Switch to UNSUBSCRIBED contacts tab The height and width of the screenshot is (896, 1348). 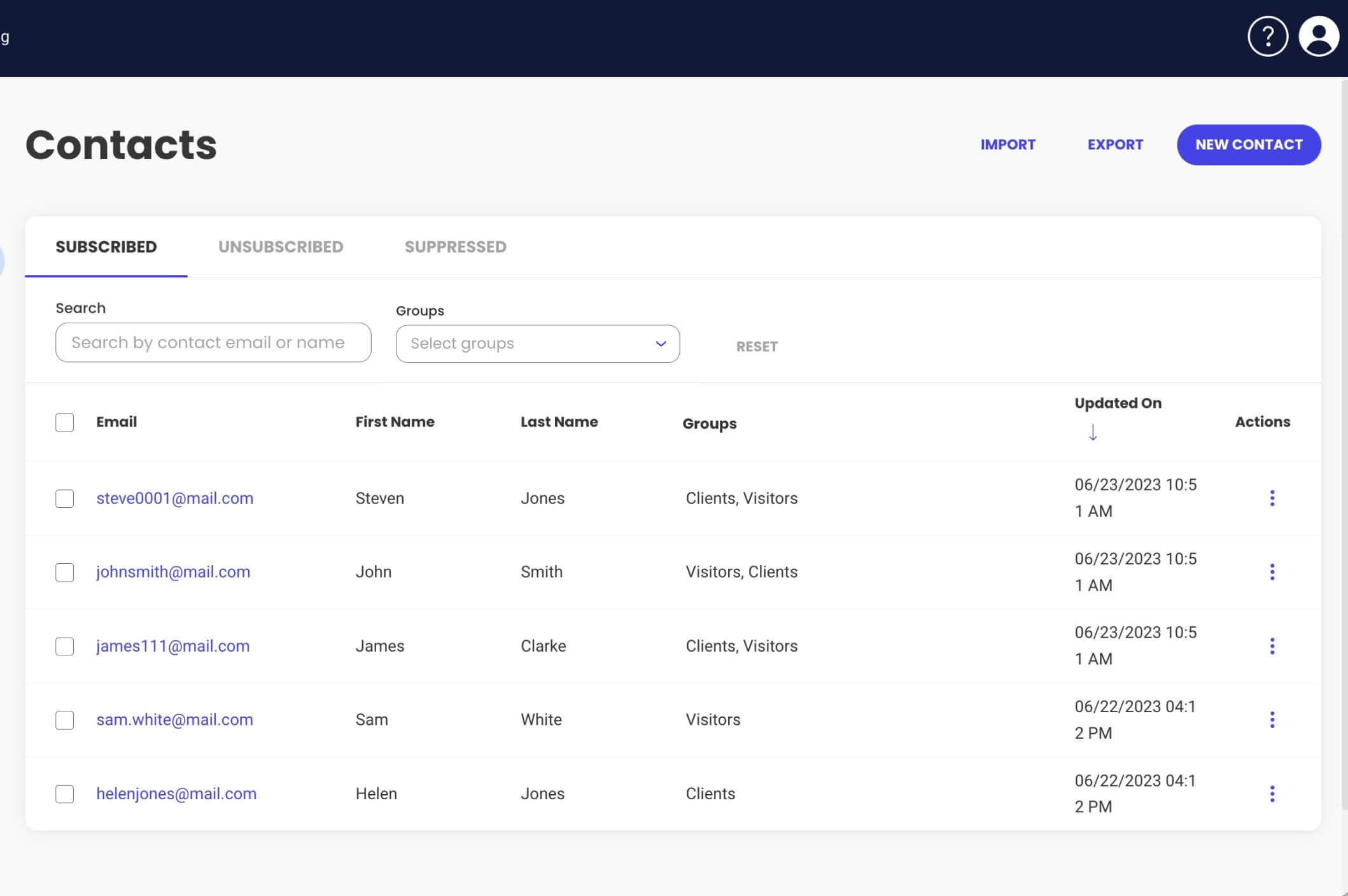coord(281,246)
